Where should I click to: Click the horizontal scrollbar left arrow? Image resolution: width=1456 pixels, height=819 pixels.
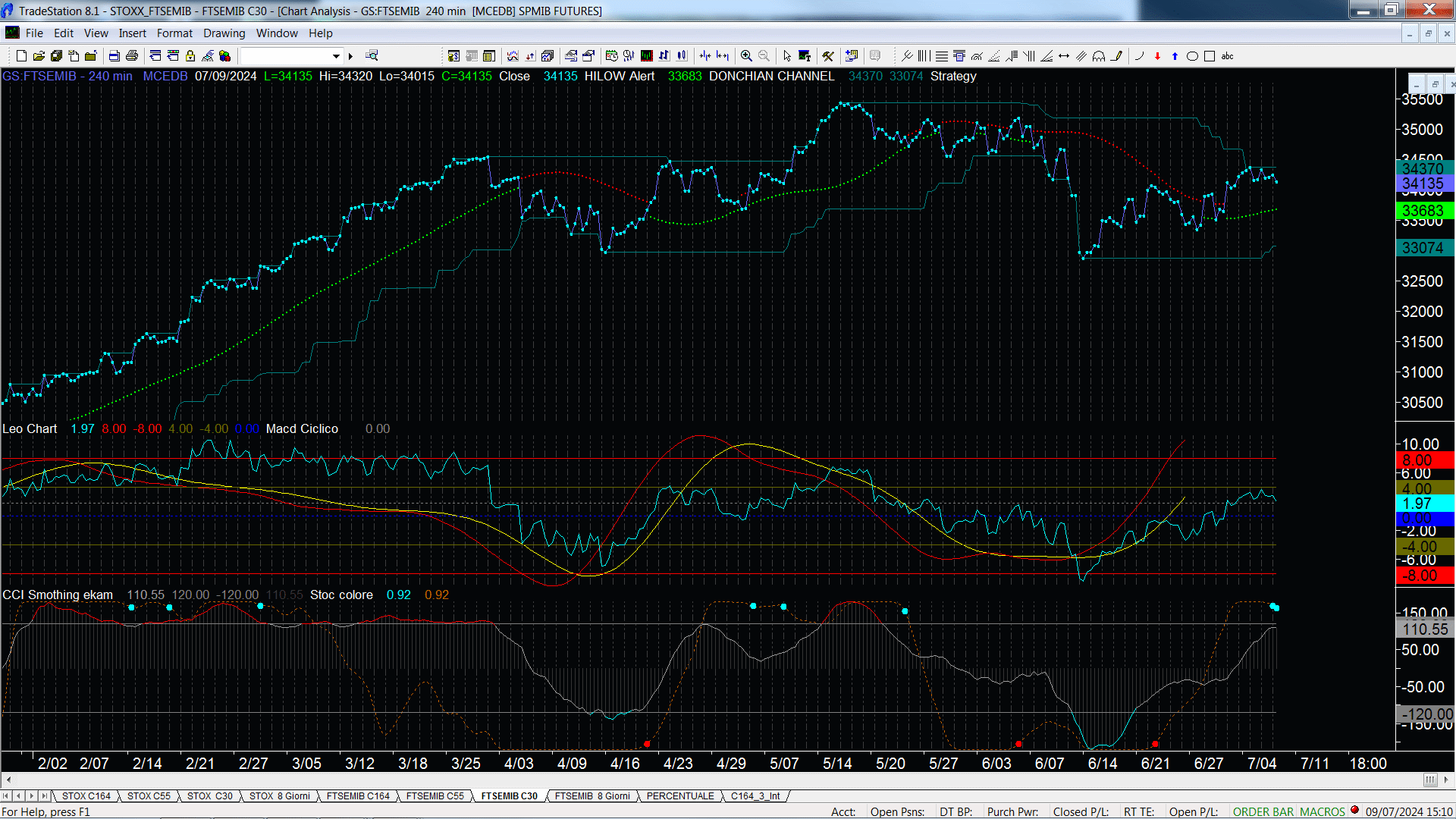[8, 780]
